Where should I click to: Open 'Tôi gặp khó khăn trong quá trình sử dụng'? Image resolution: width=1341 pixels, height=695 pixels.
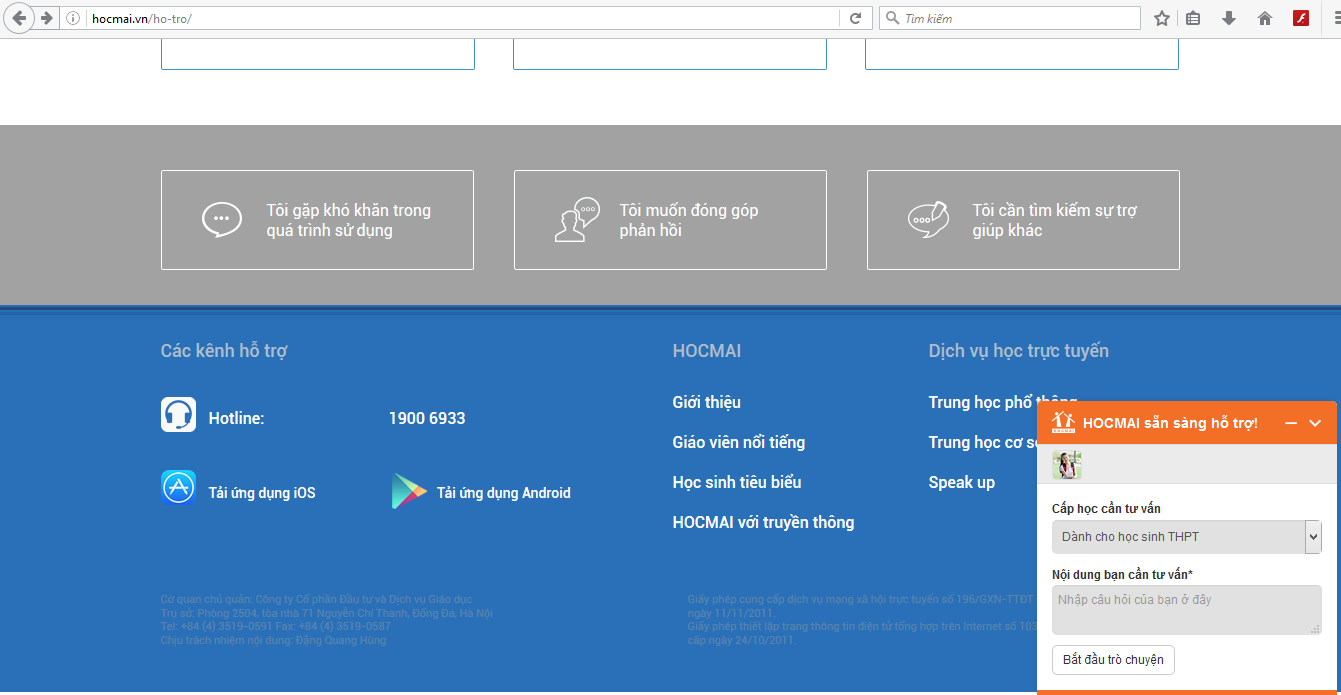[x=317, y=220]
